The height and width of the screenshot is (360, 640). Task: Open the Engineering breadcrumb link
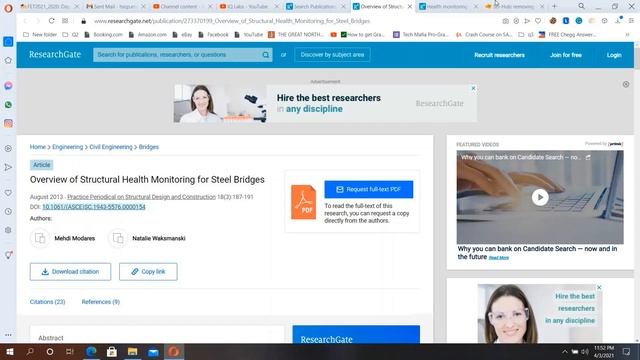[67, 147]
